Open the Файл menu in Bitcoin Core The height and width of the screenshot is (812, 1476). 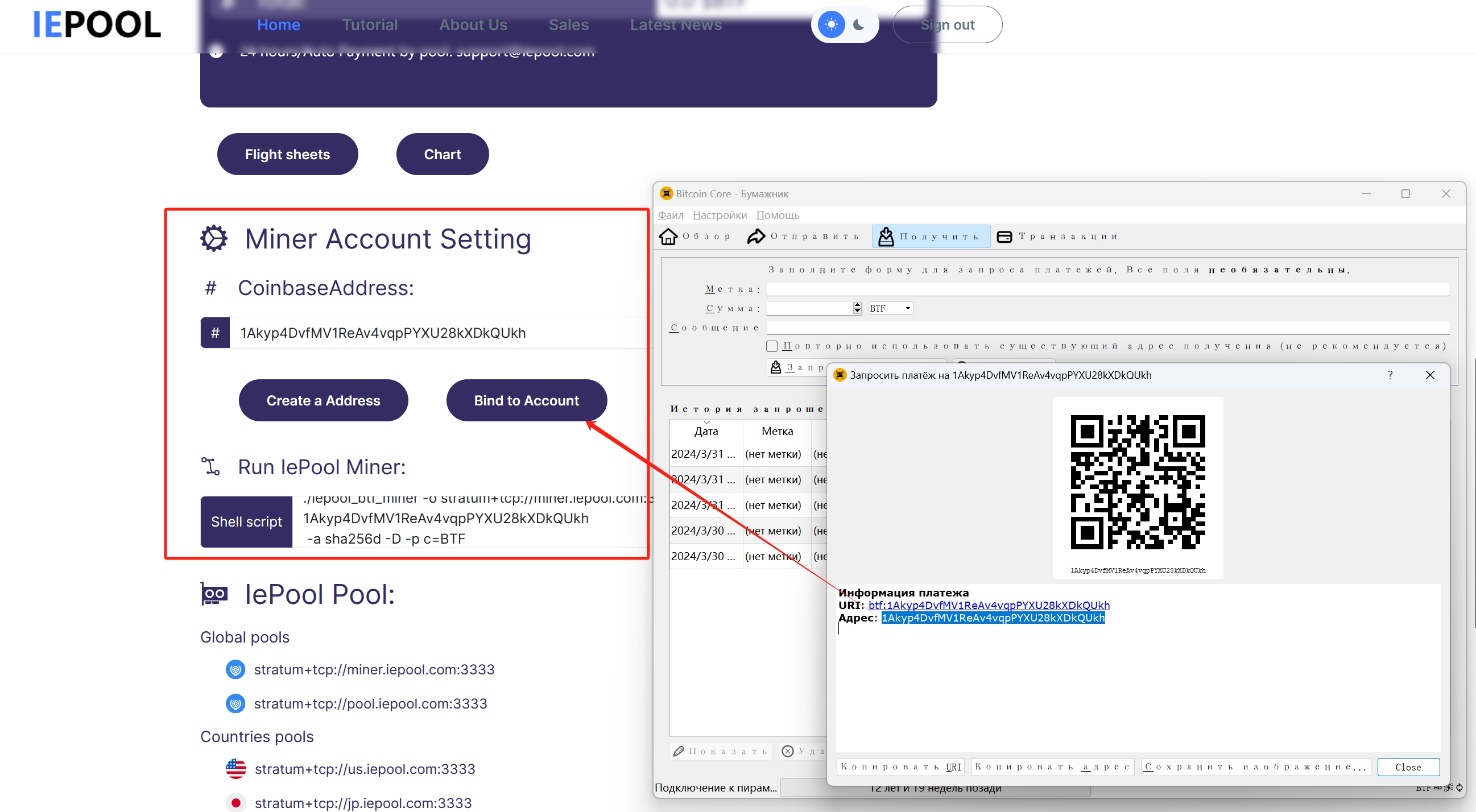pyautogui.click(x=671, y=216)
